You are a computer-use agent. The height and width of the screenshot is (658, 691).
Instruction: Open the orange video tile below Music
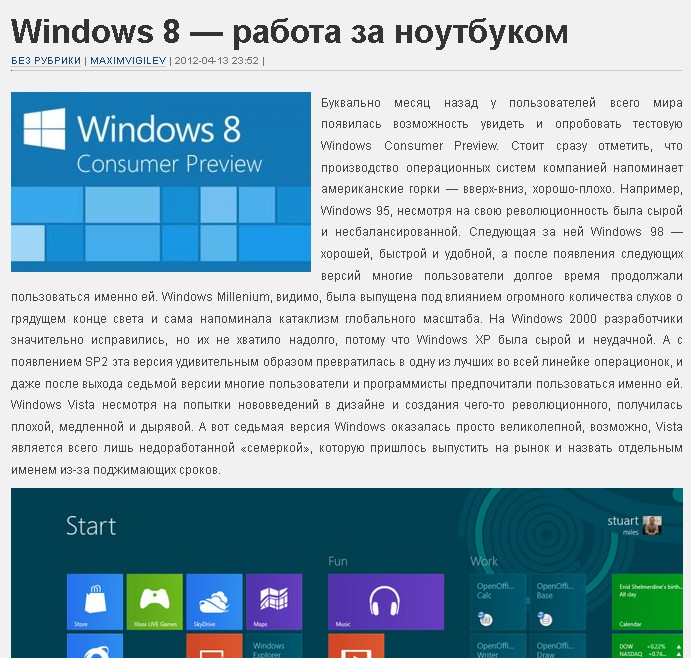[356, 646]
